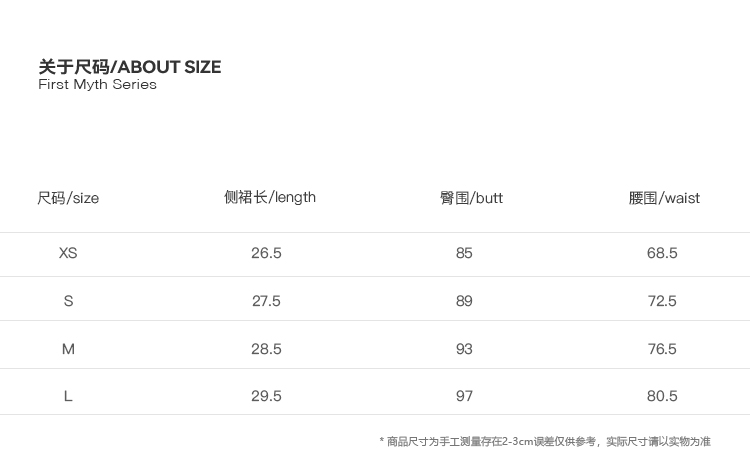Image resolution: width=750 pixels, height=465 pixels.
Task: Click the 臀围/butt column header
Action: click(471, 198)
